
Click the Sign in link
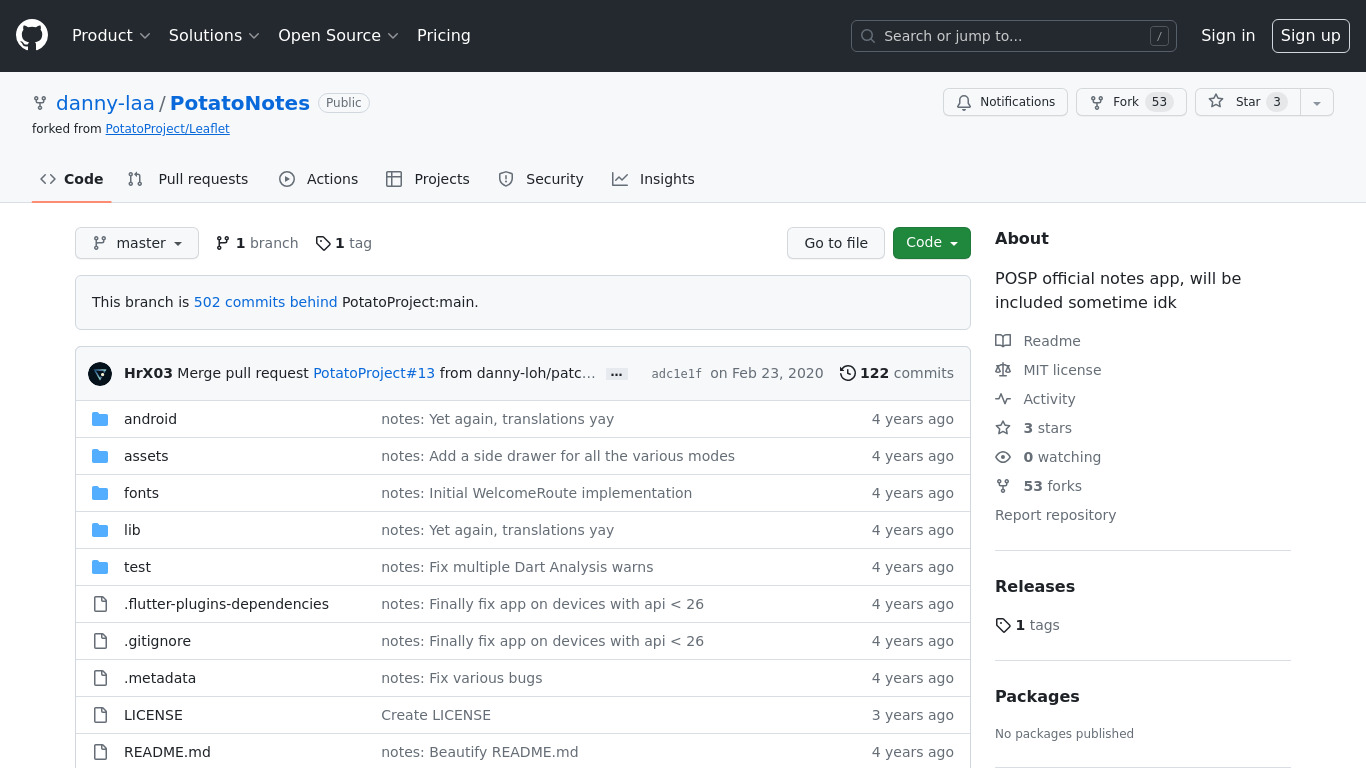1228,36
